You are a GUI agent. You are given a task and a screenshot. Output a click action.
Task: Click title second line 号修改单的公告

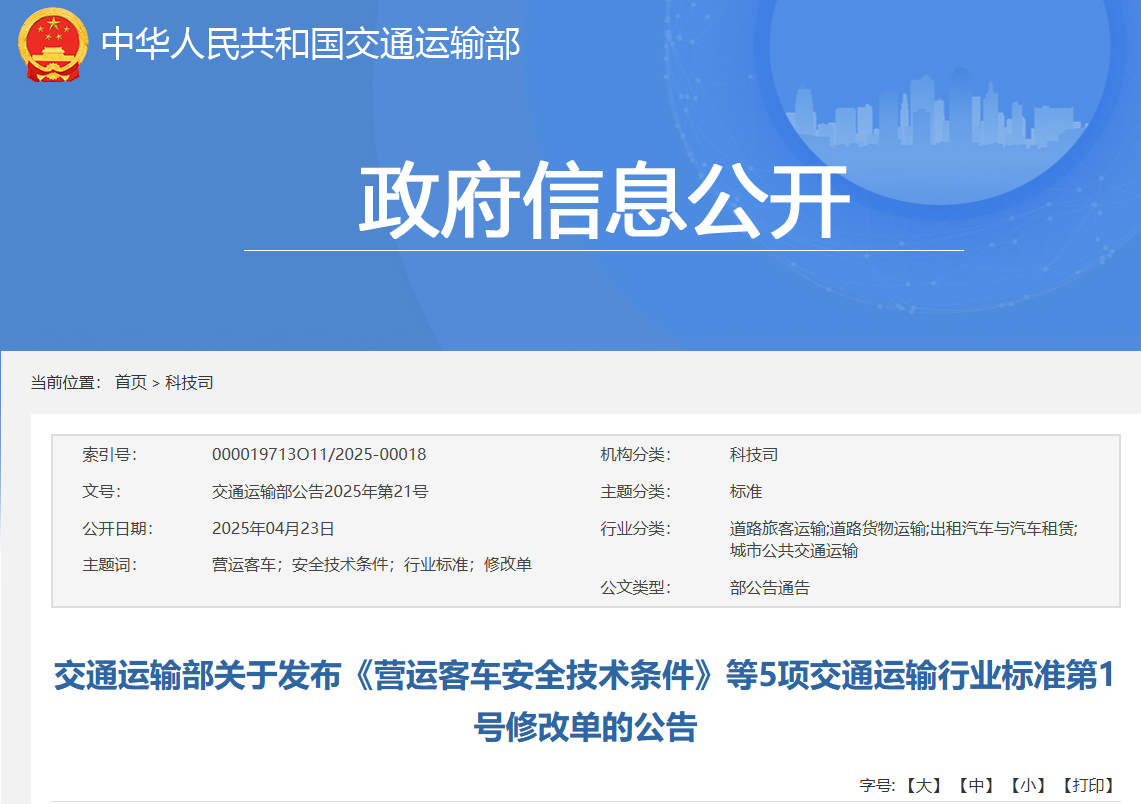pos(586,726)
